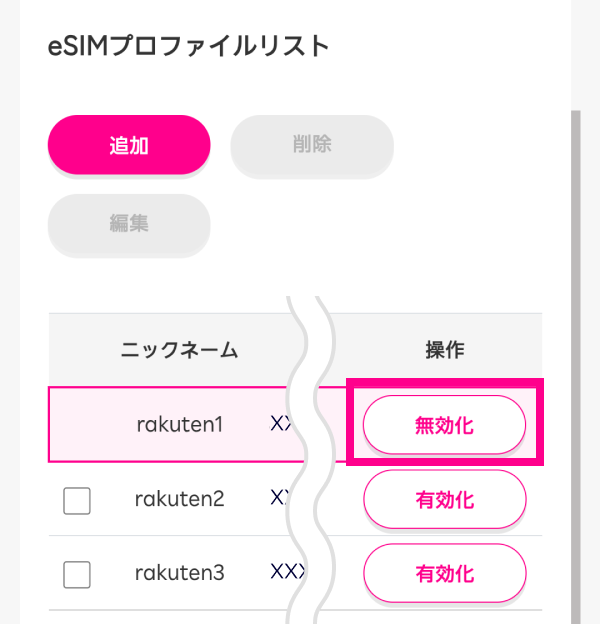Click the ニックネーム column header
This screenshot has width=600, height=624.
[180, 350]
